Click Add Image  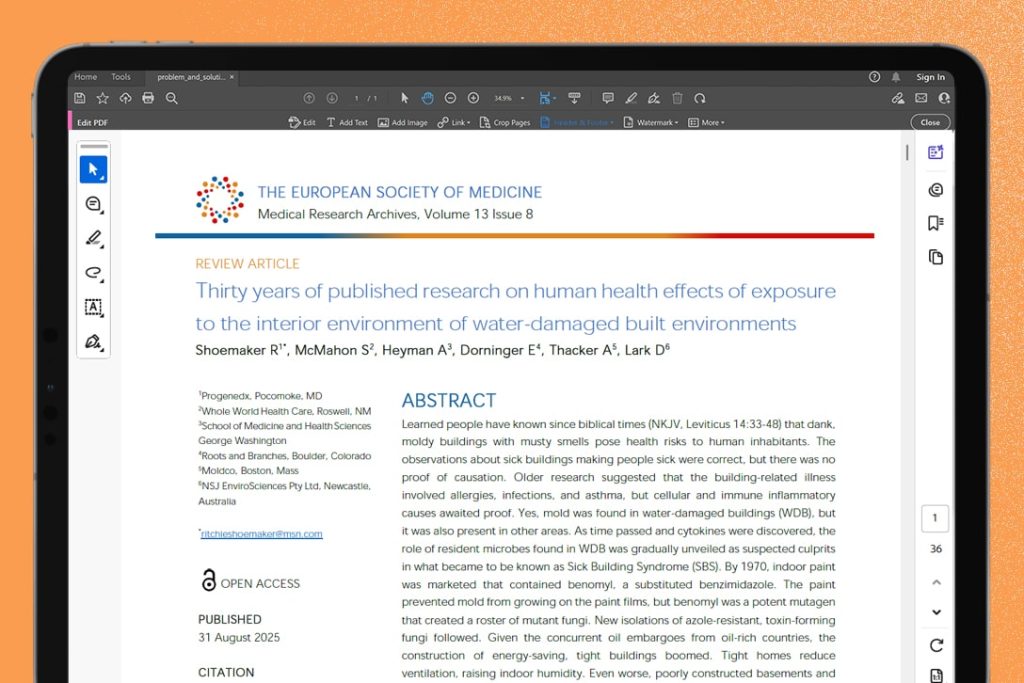[402, 122]
